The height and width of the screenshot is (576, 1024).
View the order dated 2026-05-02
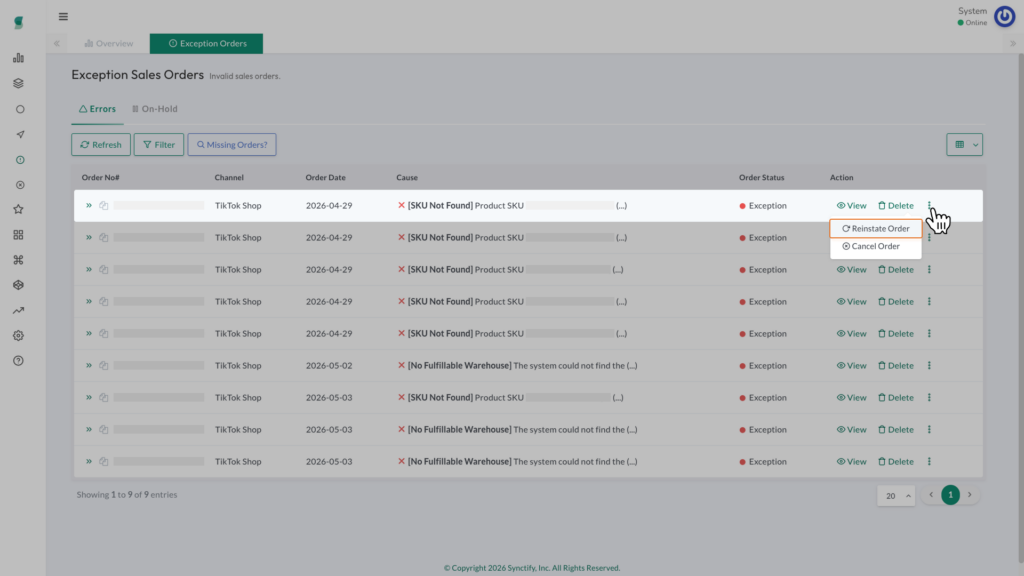[x=852, y=366]
